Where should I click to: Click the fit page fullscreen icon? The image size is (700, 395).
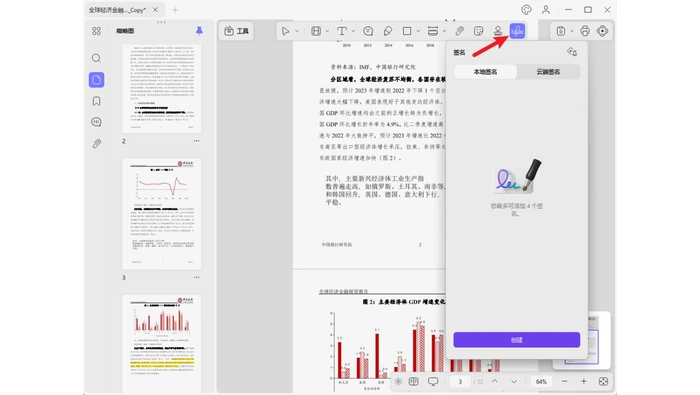pos(603,382)
